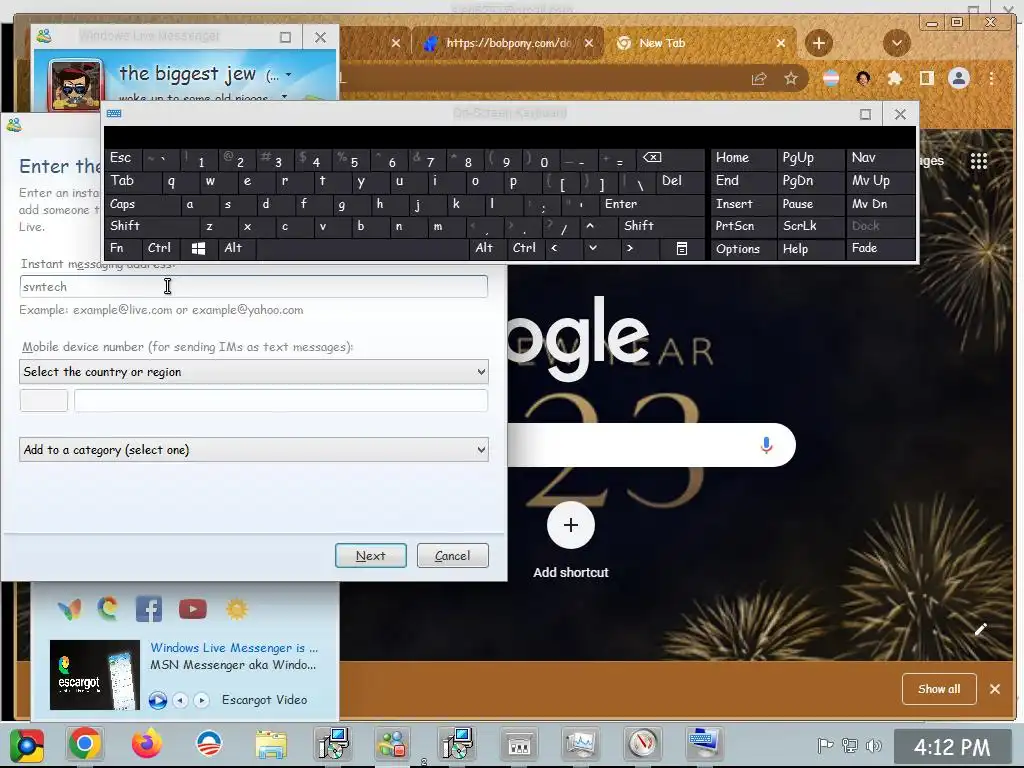This screenshot has width=1024, height=768.
Task: Play the Escargot Video in Messenger
Action: coord(157,700)
